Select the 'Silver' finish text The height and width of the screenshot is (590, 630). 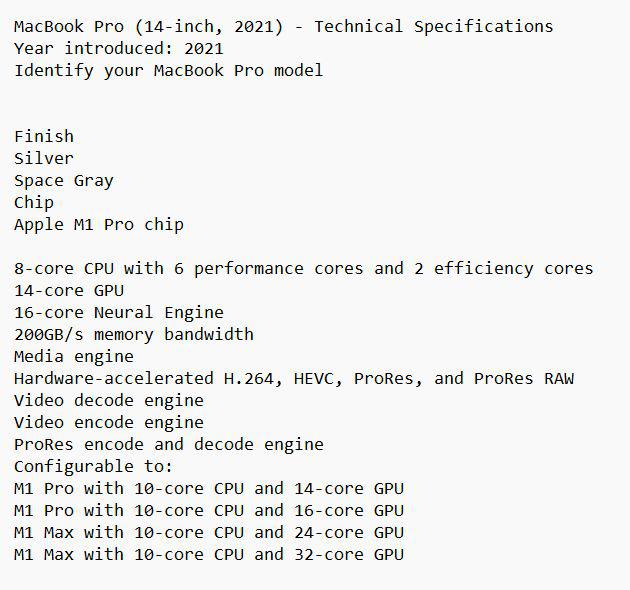click(x=44, y=158)
